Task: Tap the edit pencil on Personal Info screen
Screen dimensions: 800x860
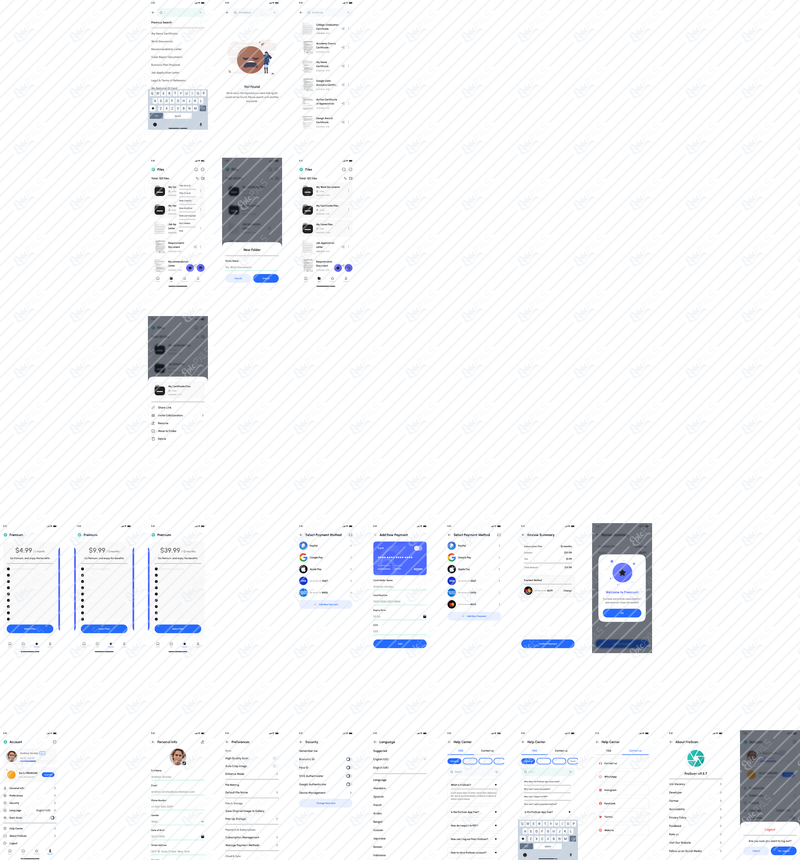Action: (x=202, y=742)
